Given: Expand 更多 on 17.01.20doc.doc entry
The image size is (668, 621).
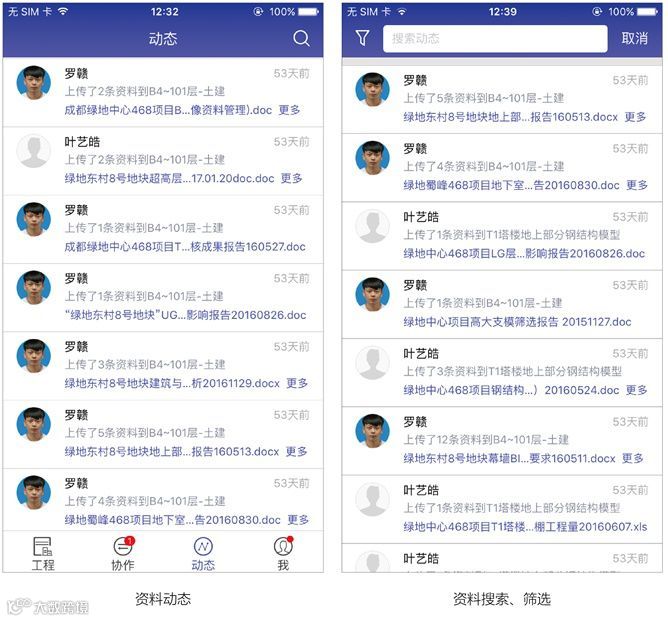Looking at the screenshot, I should 291,178.
